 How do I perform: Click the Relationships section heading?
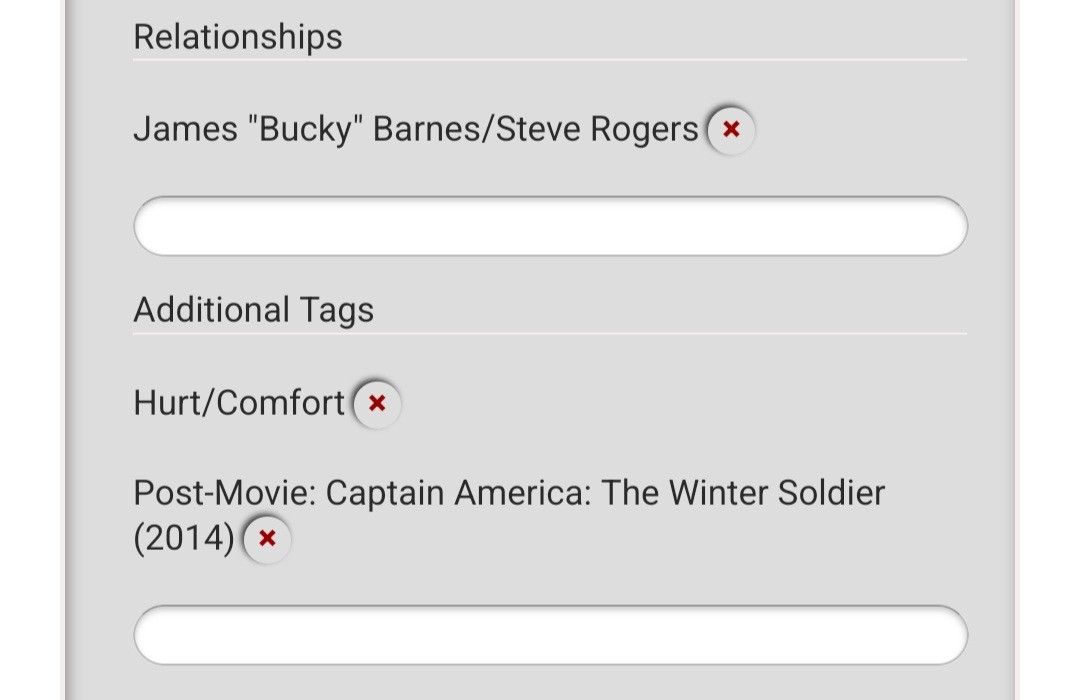238,37
